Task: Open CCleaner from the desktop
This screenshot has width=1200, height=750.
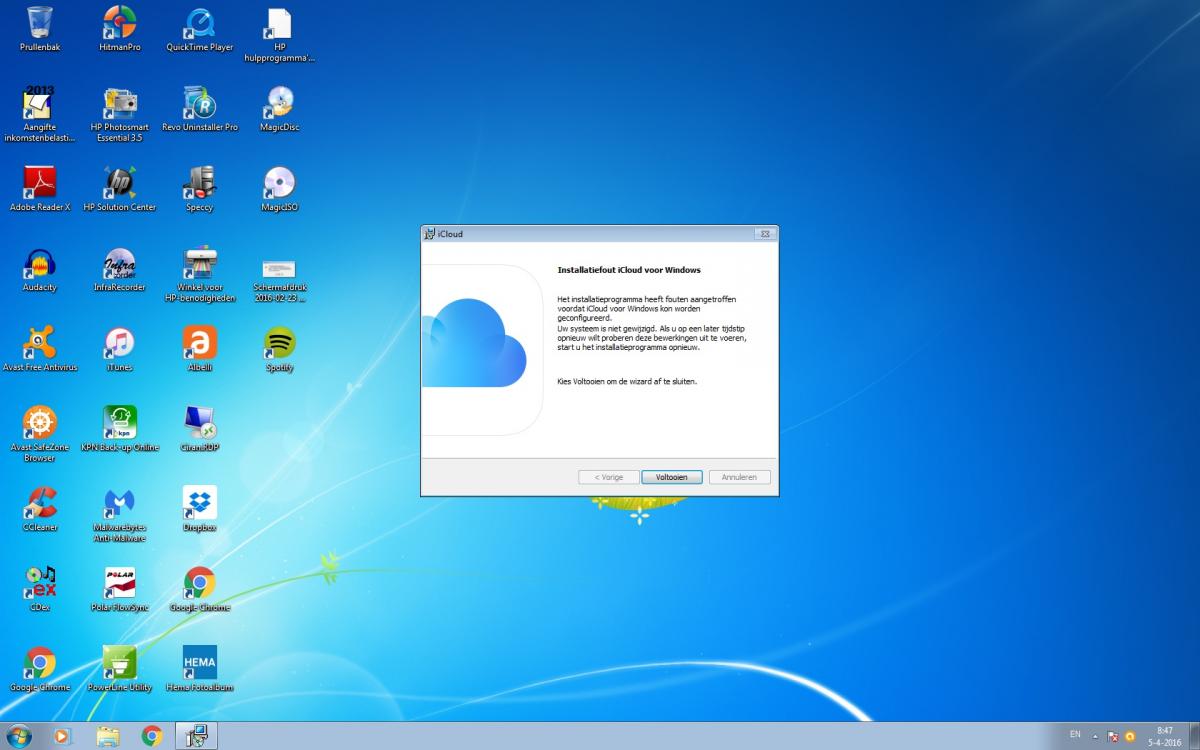Action: pyautogui.click(x=40, y=509)
